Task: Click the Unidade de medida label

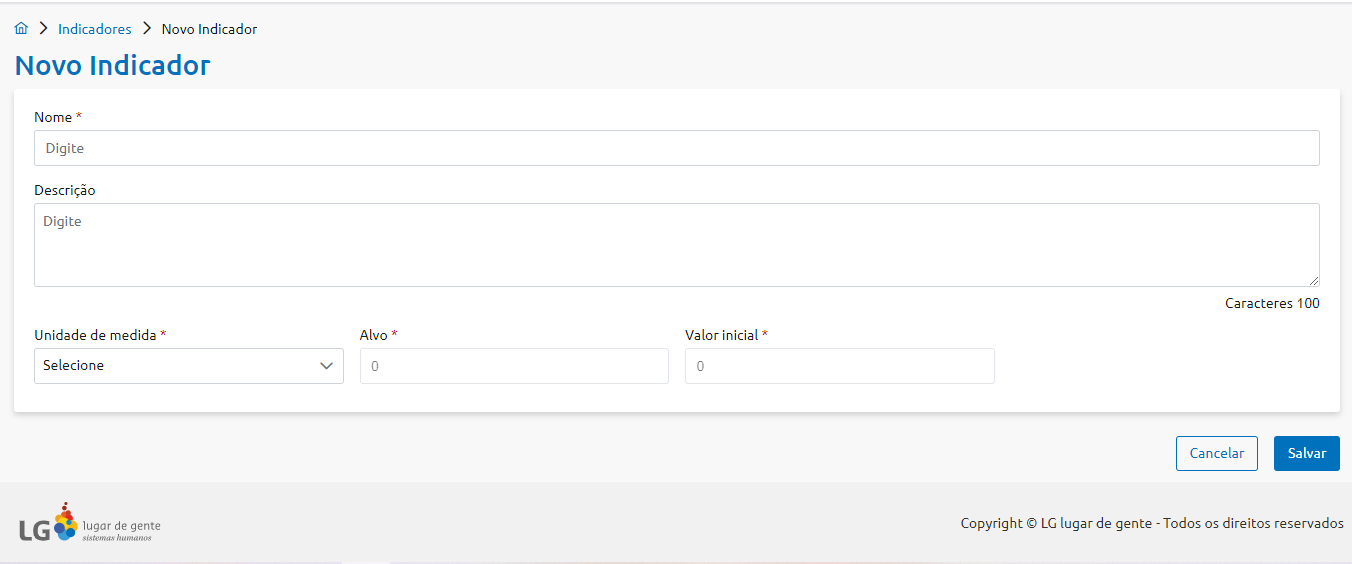Action: coord(95,335)
